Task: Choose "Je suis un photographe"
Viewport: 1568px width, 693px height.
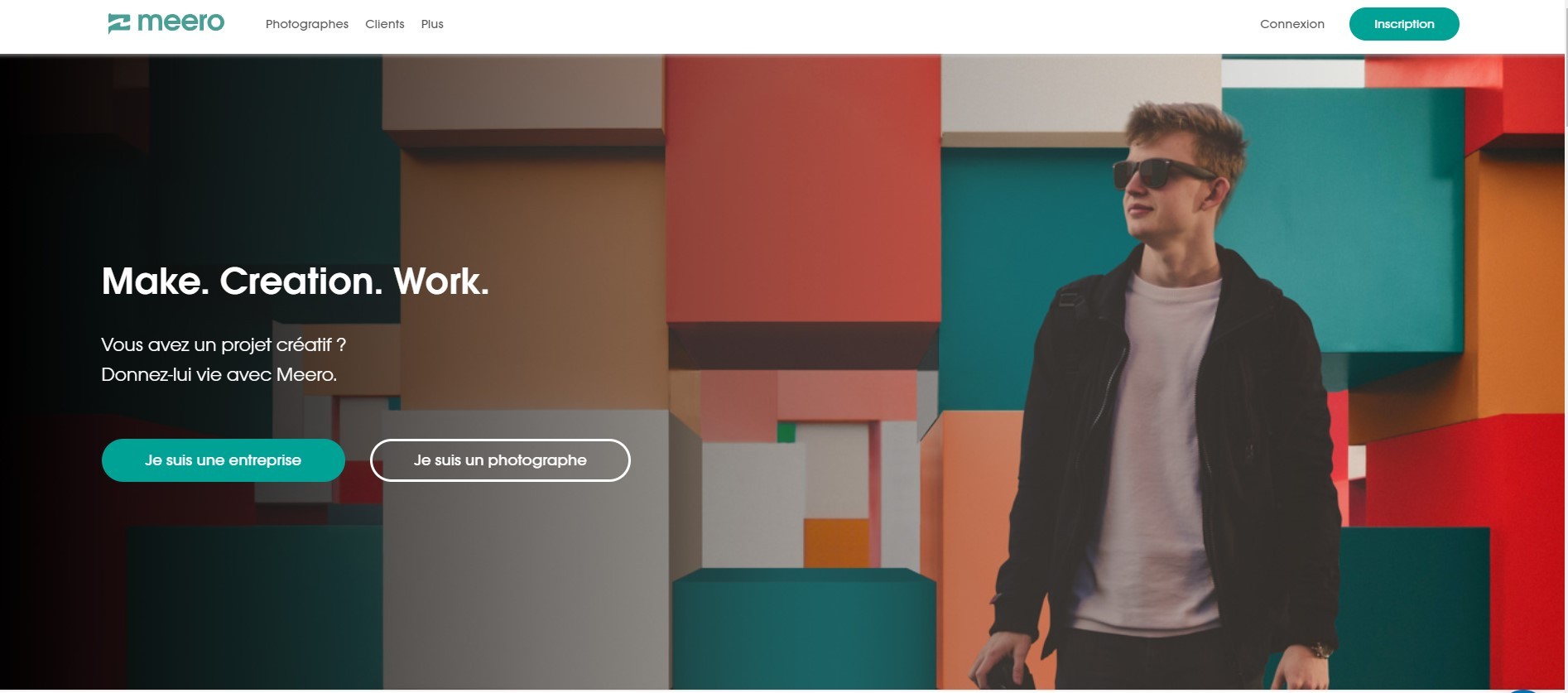Action: 500,460
